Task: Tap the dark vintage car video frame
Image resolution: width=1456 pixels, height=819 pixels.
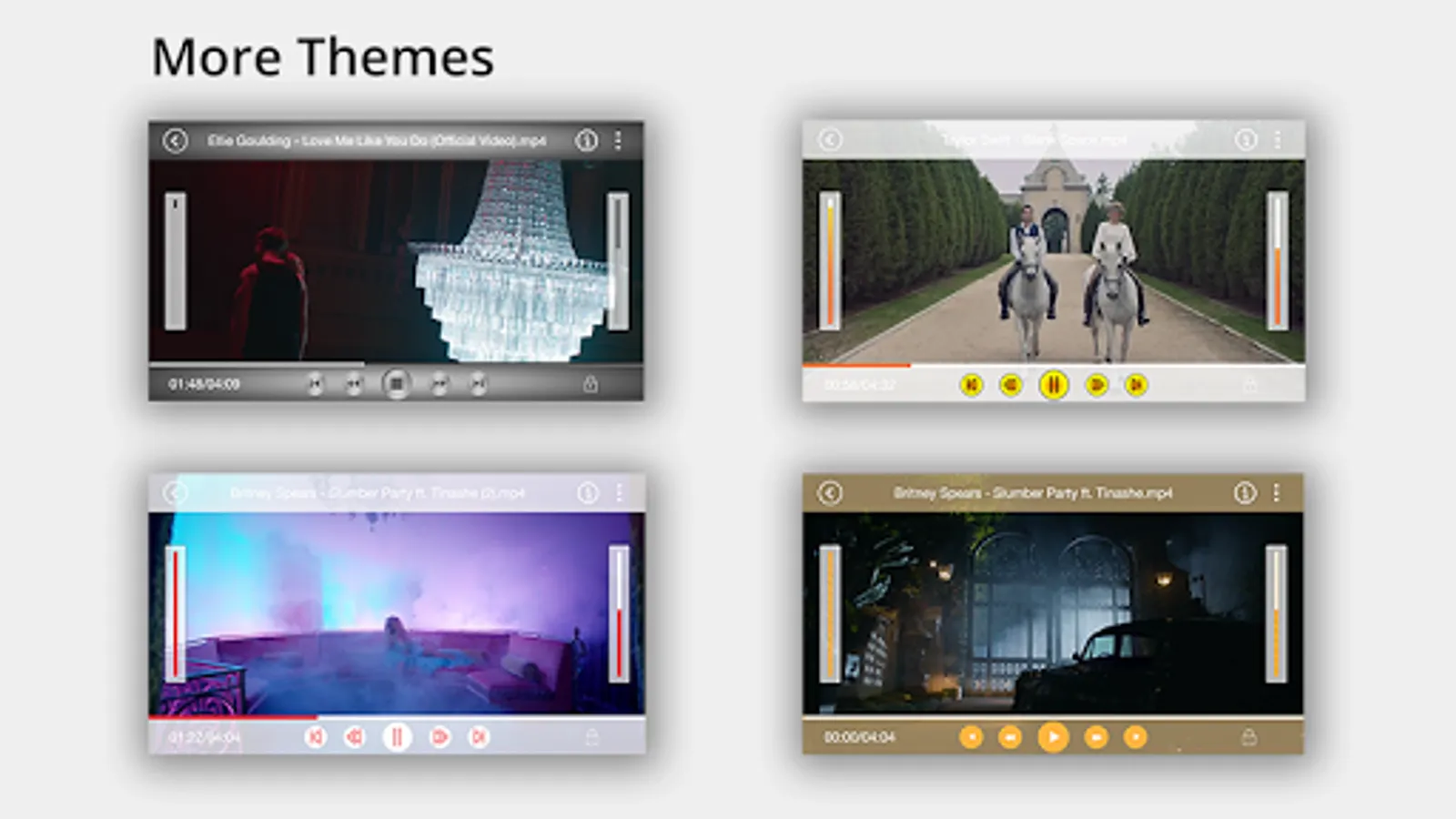Action: pos(1053,613)
